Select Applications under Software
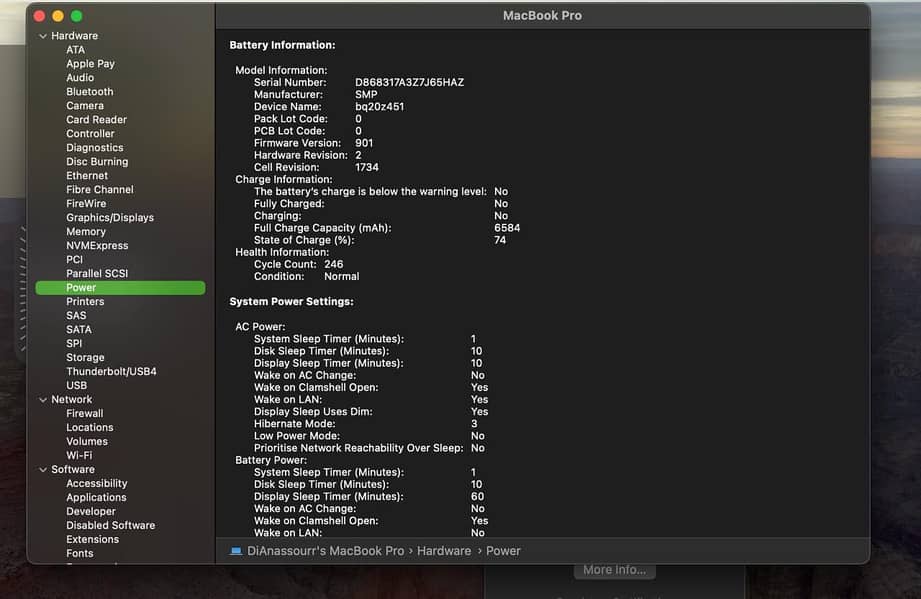 [96, 498]
